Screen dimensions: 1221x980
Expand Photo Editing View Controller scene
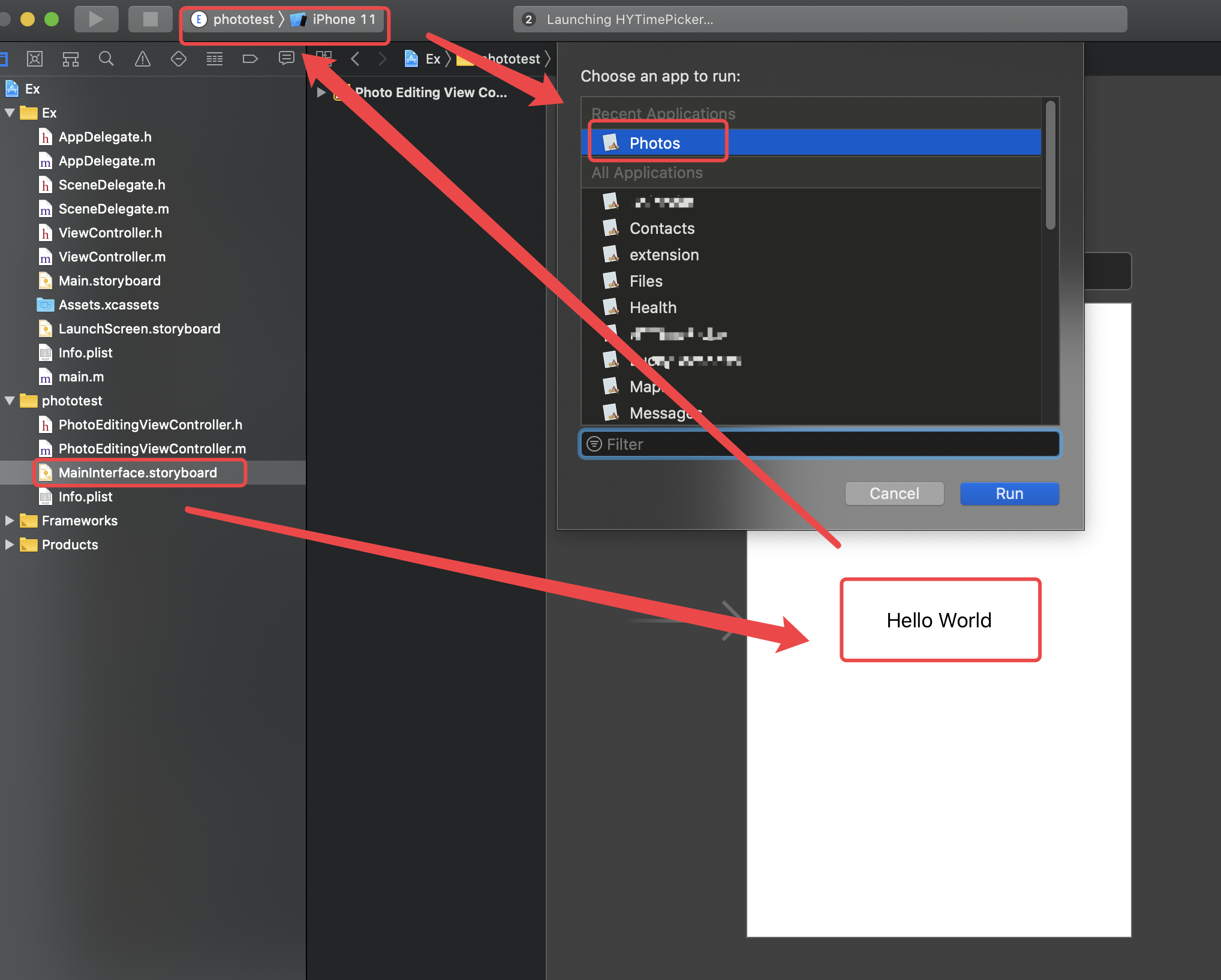tap(321, 92)
